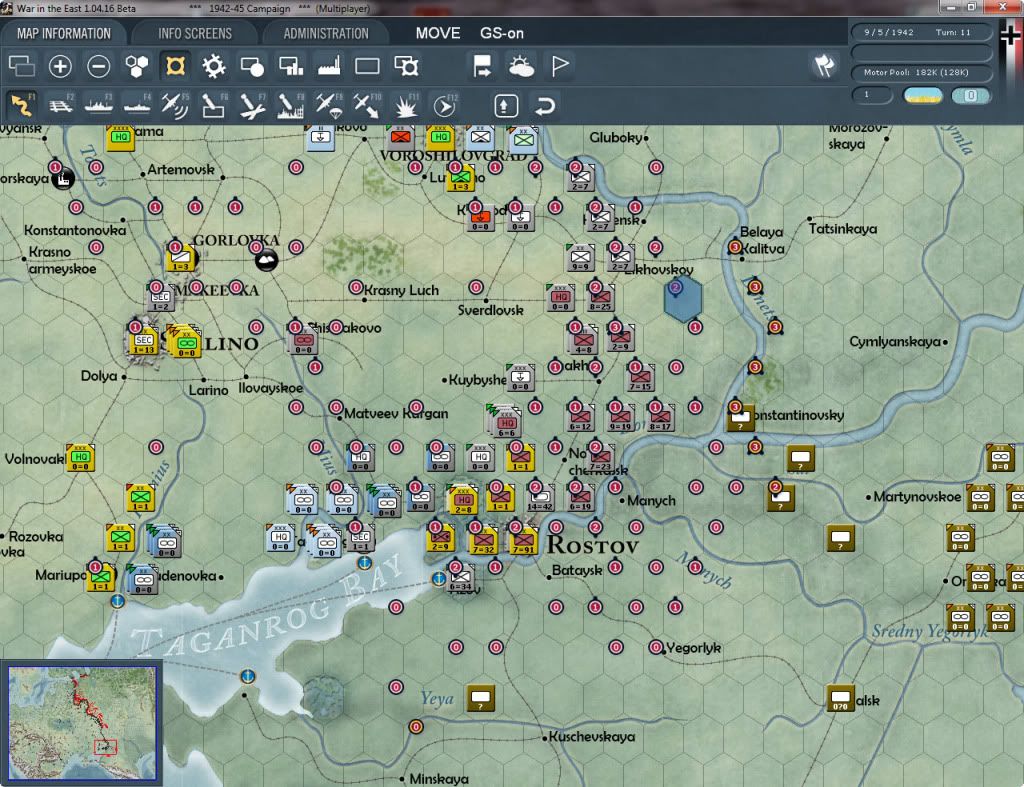Select the F1 move mode icon
This screenshot has width=1024, height=787.
coord(22,105)
